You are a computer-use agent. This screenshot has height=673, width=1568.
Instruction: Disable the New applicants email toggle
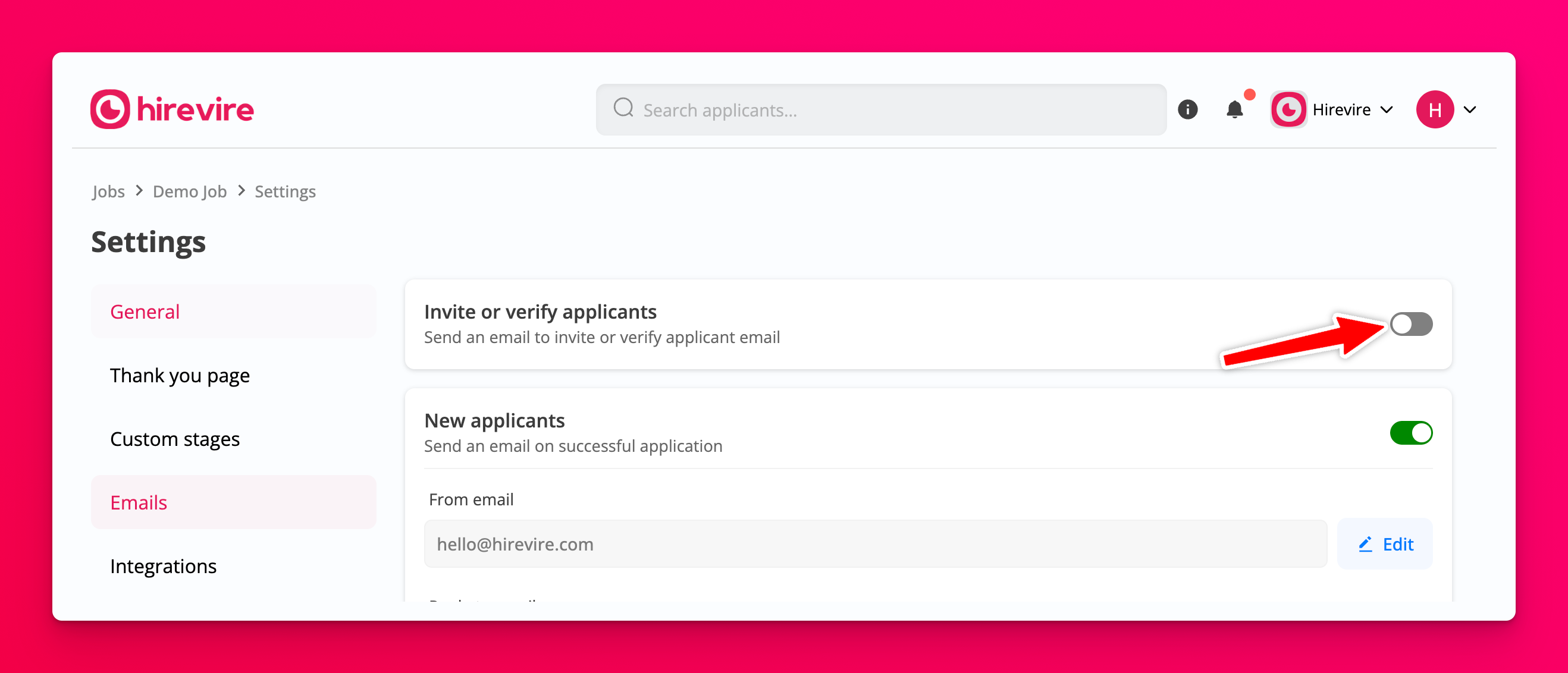point(1411,433)
